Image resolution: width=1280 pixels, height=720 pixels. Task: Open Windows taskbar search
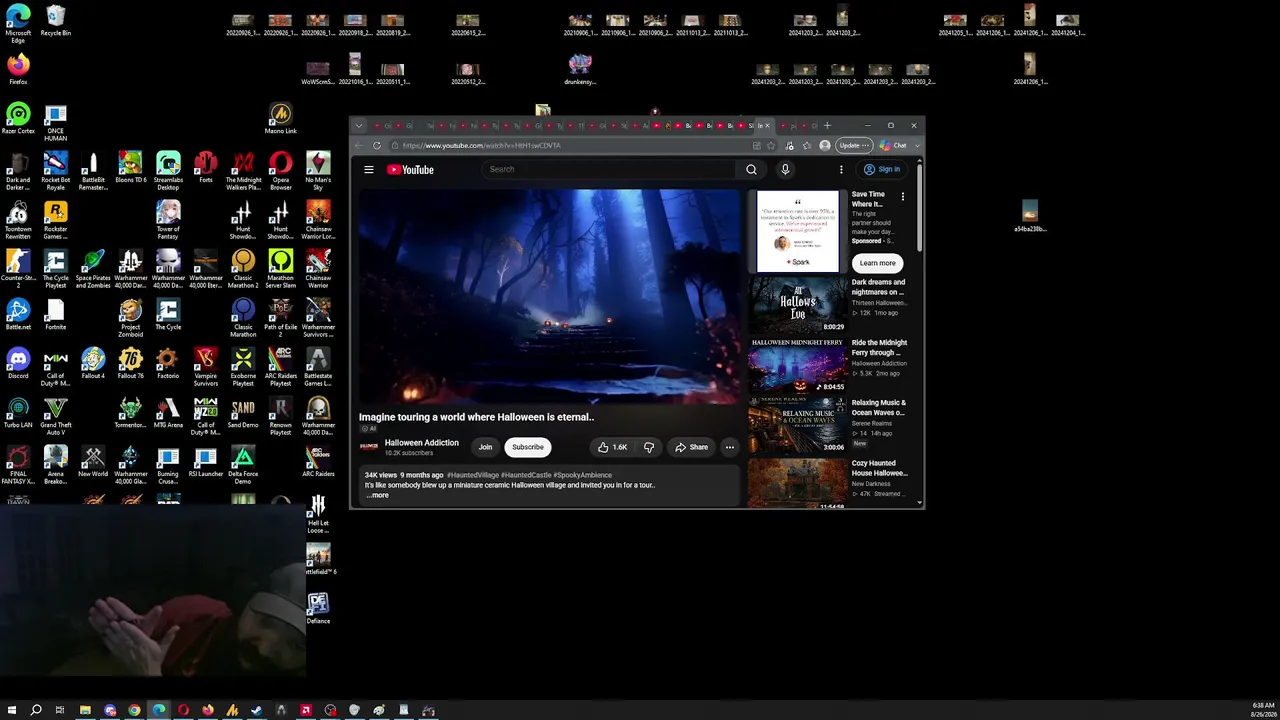(36, 710)
